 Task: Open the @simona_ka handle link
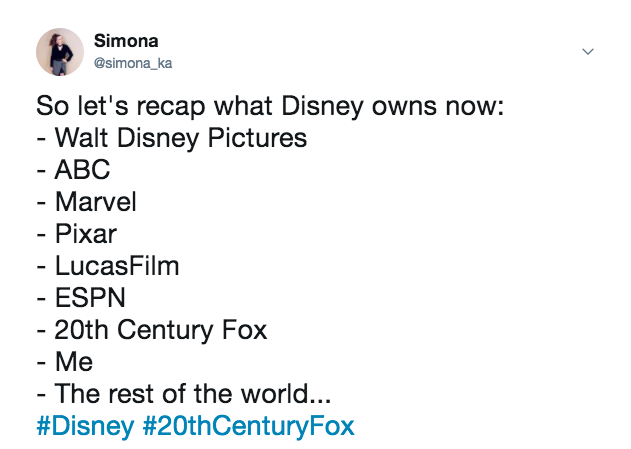[133, 63]
